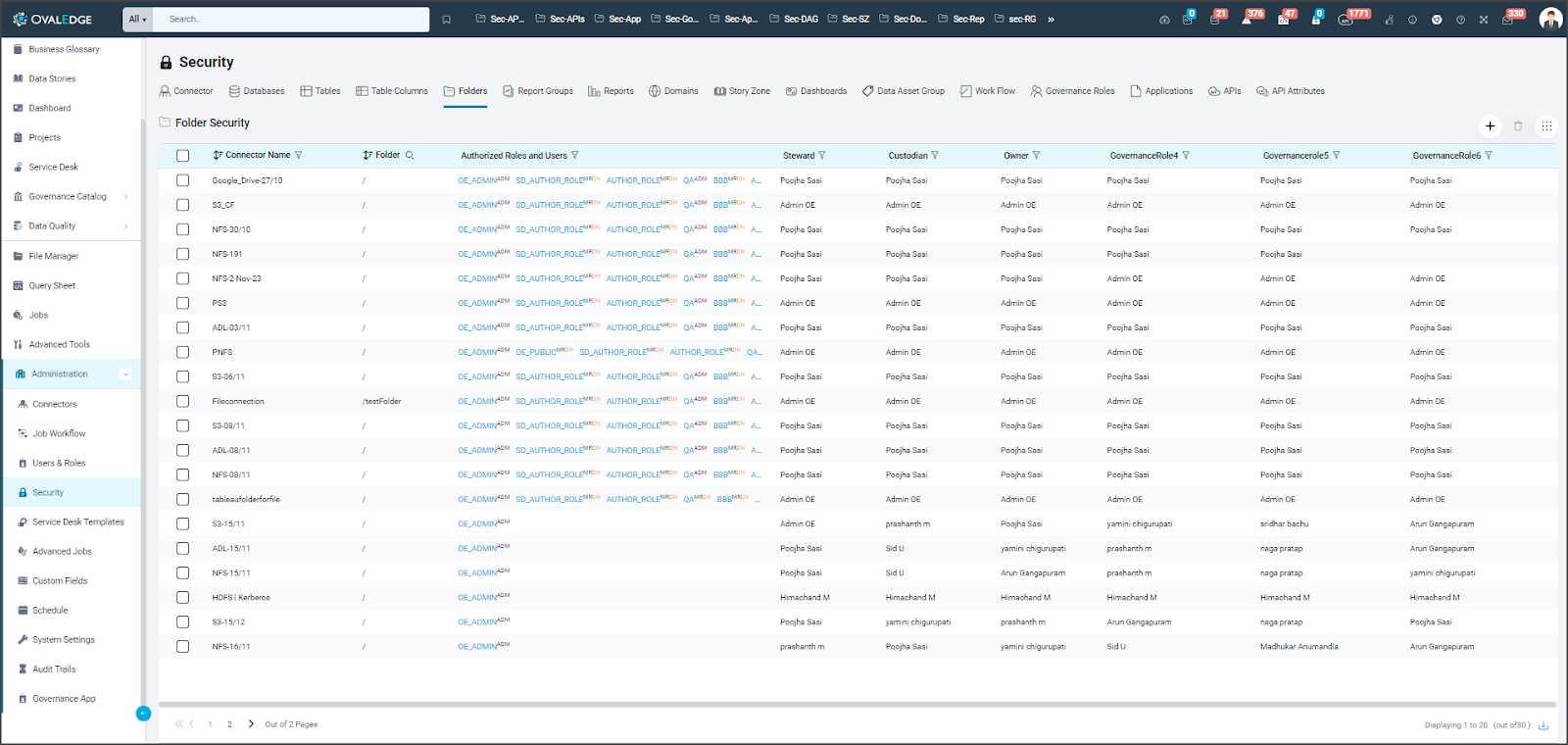Open the mail inbox icon with badge 330
Image resolution: width=1568 pixels, height=745 pixels.
[1508, 19]
